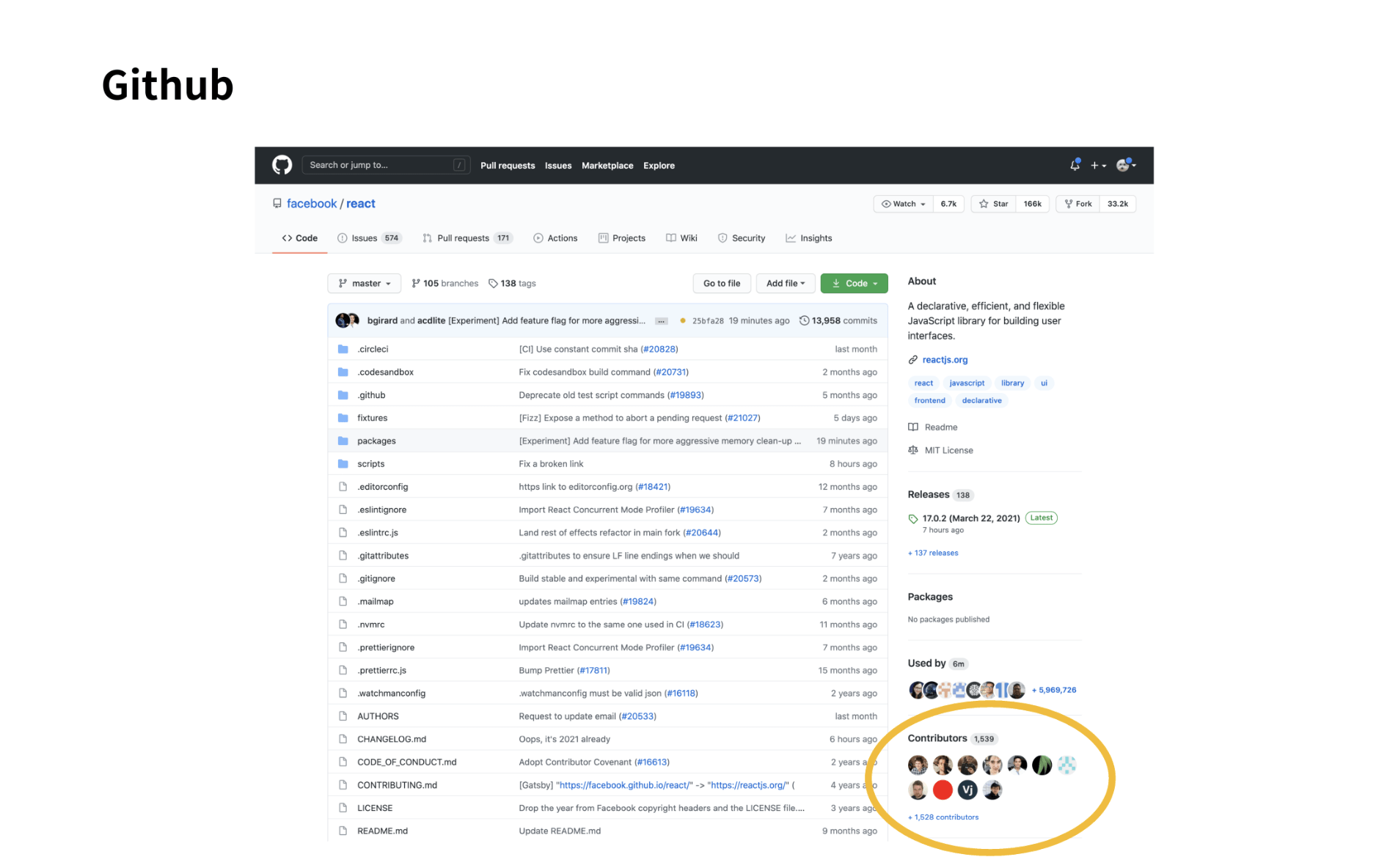The width and height of the screenshot is (1398, 868).
Task: Select the Insights tab
Action: (808, 238)
